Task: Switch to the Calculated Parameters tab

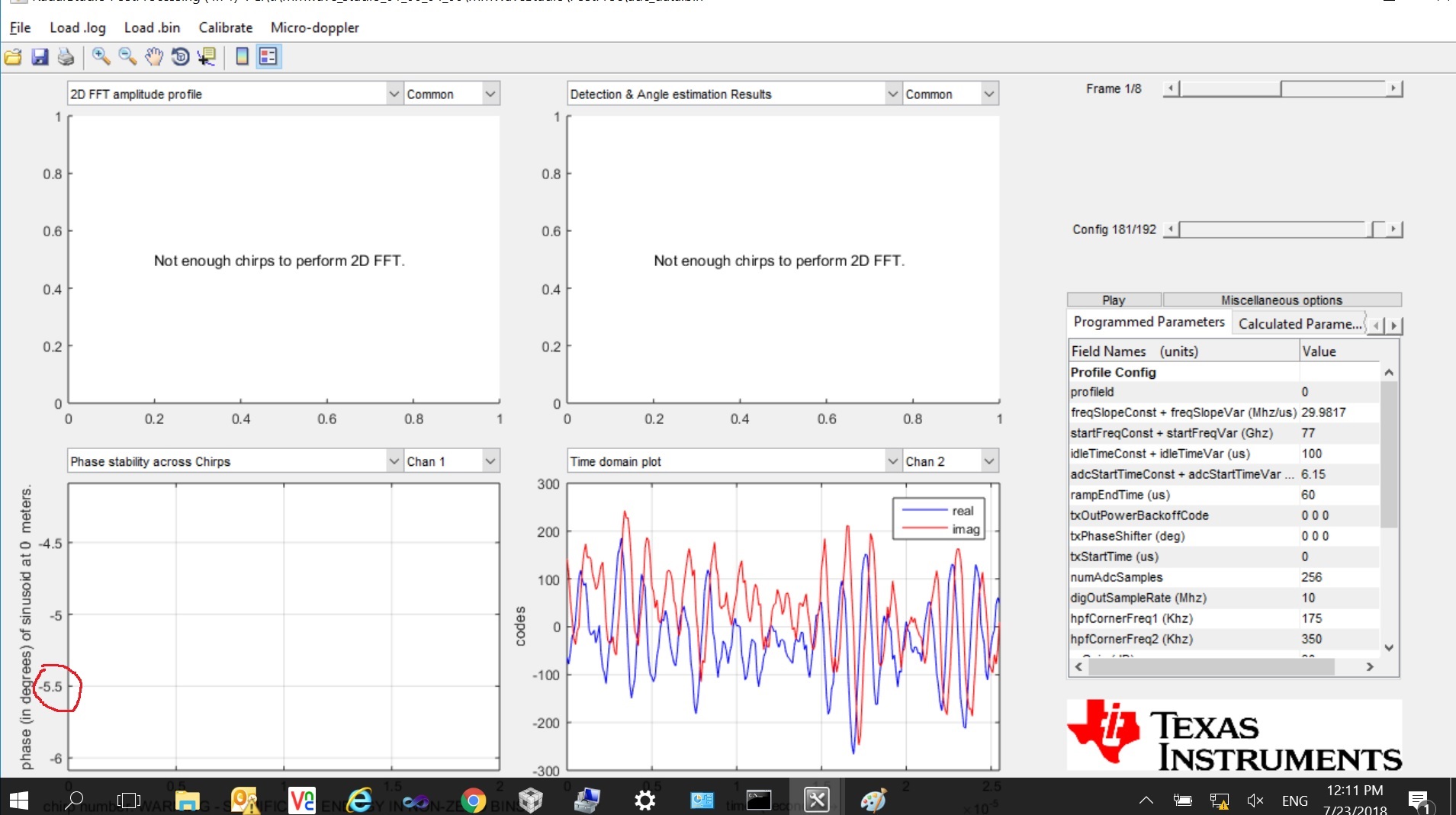Action: tap(1300, 324)
